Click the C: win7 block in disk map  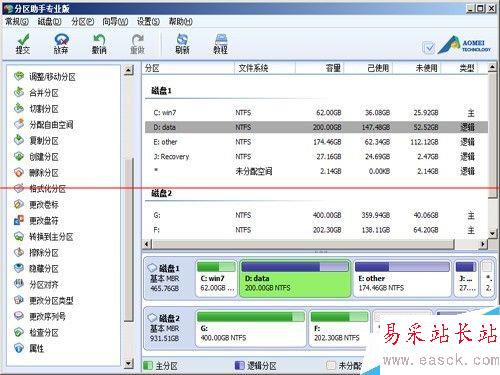216,279
